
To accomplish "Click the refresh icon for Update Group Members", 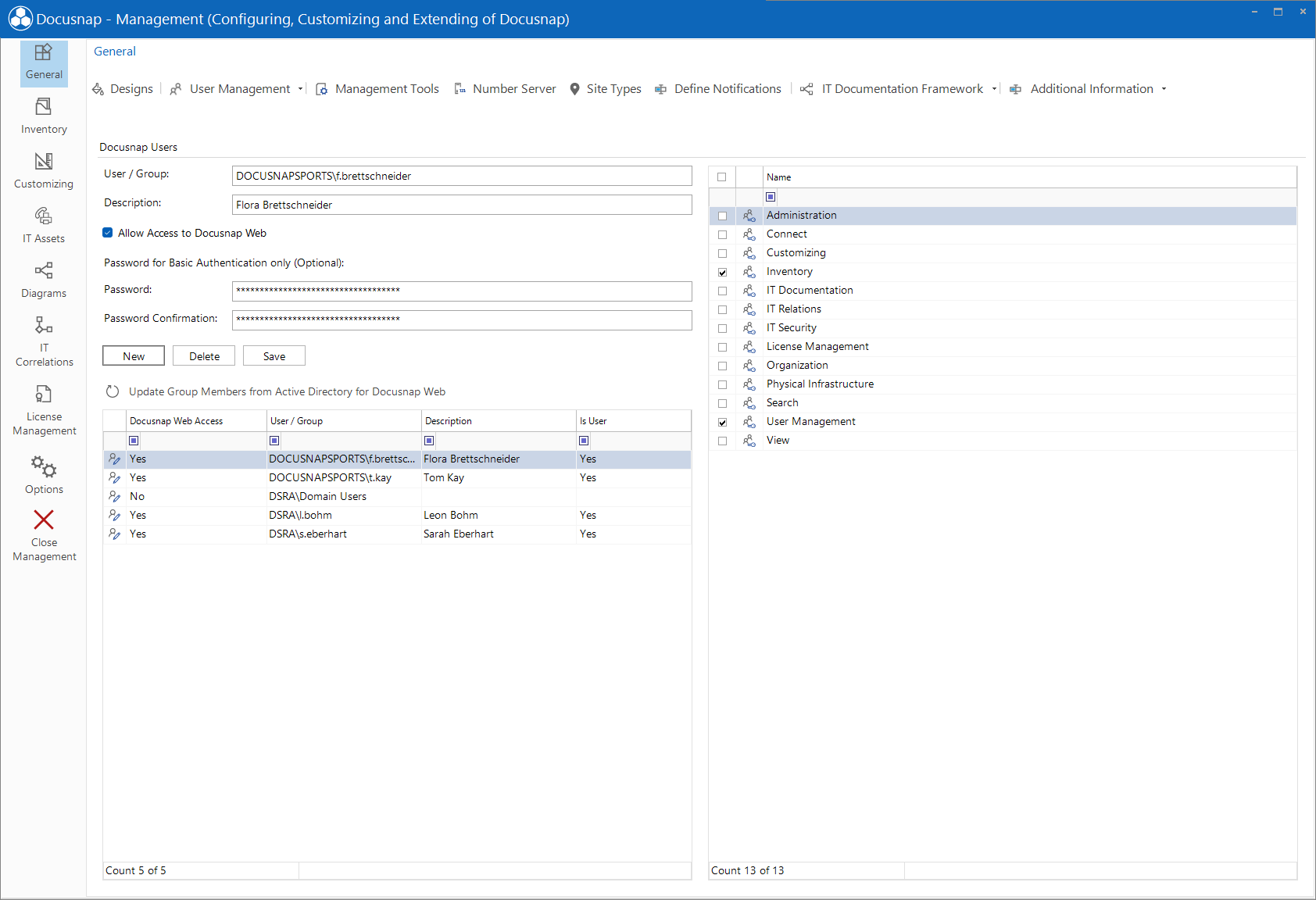I will (x=113, y=391).
